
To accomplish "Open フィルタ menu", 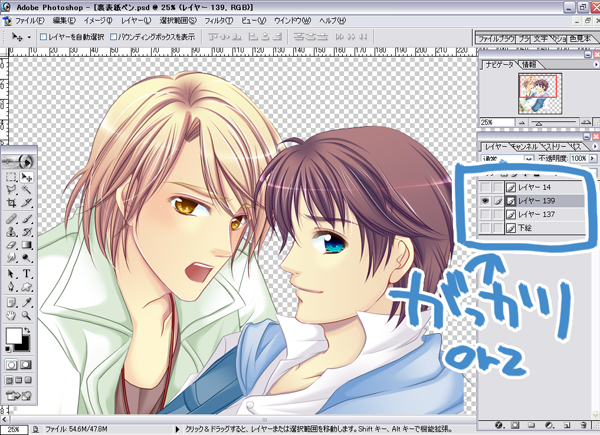I will point(218,21).
